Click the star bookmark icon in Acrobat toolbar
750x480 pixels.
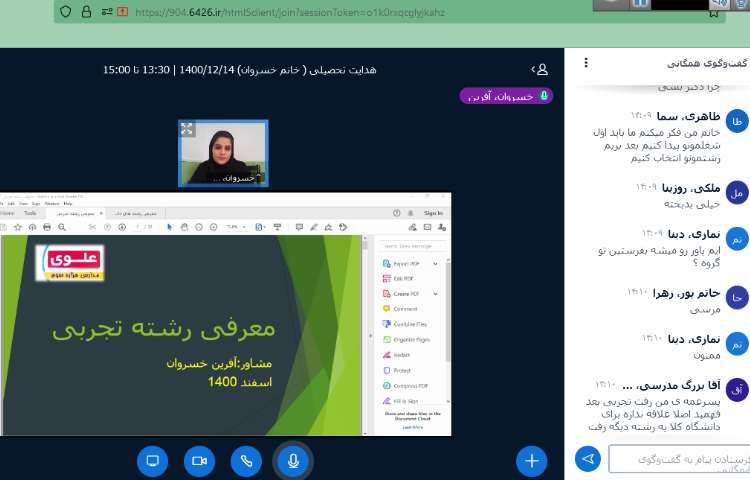[x=18, y=227]
